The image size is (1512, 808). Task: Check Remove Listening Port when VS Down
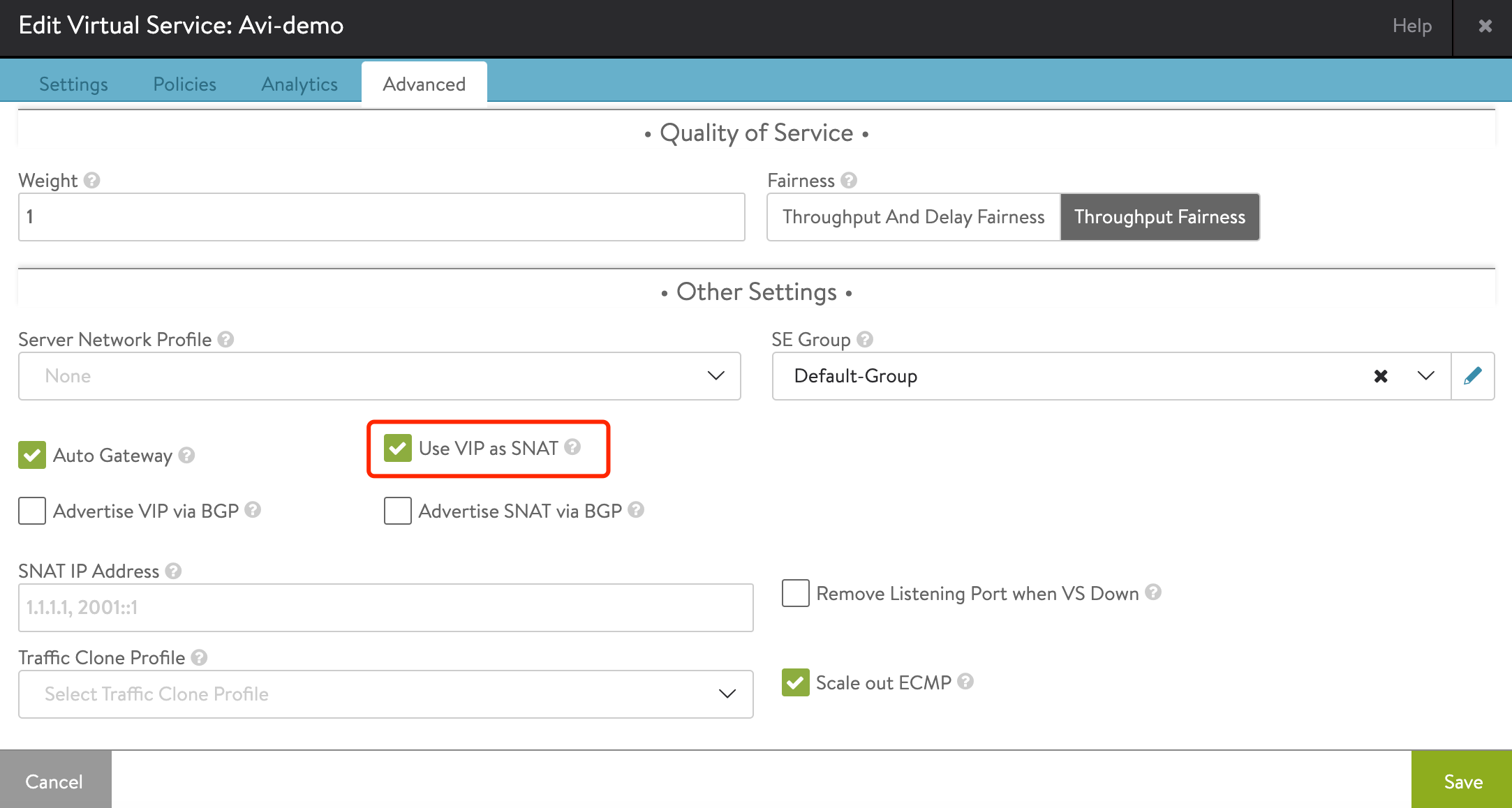(x=796, y=593)
